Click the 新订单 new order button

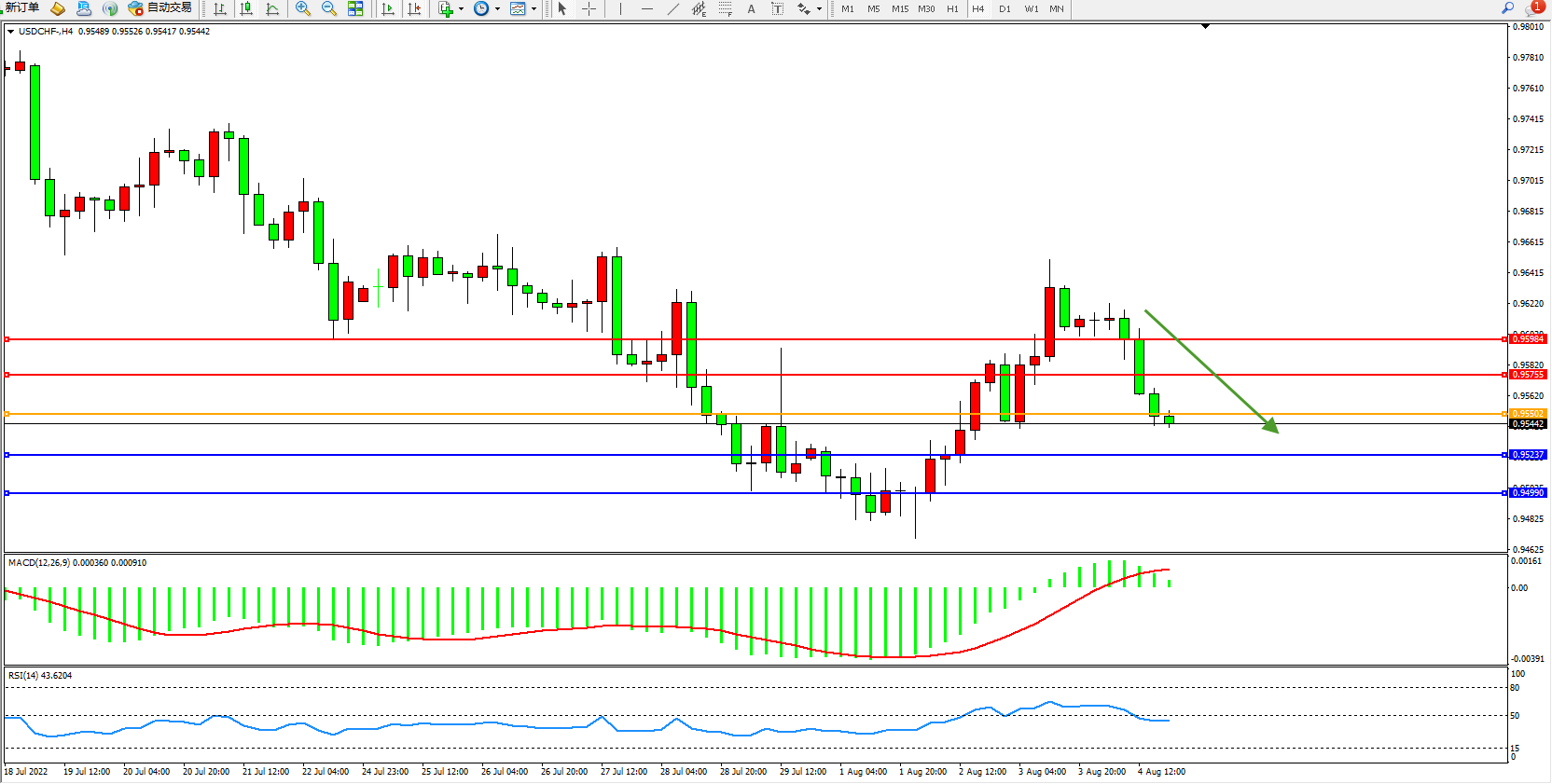[x=21, y=7]
